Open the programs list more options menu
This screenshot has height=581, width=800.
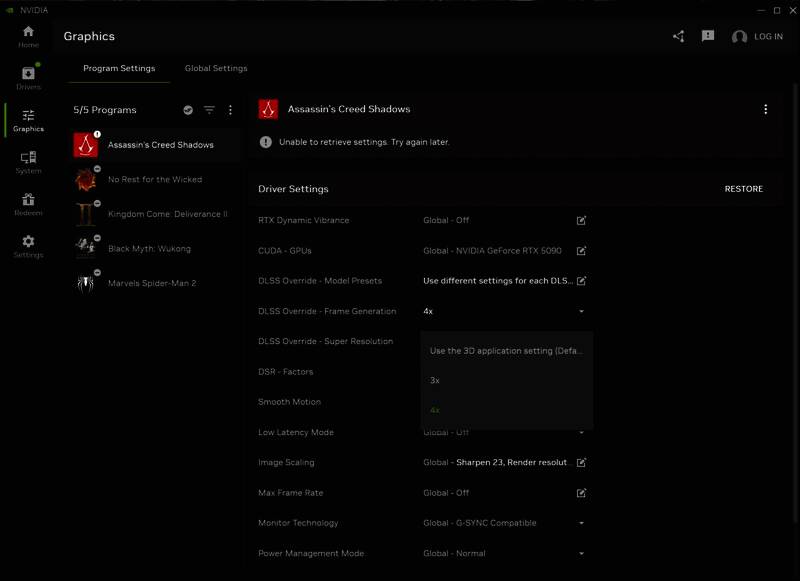[x=230, y=110]
